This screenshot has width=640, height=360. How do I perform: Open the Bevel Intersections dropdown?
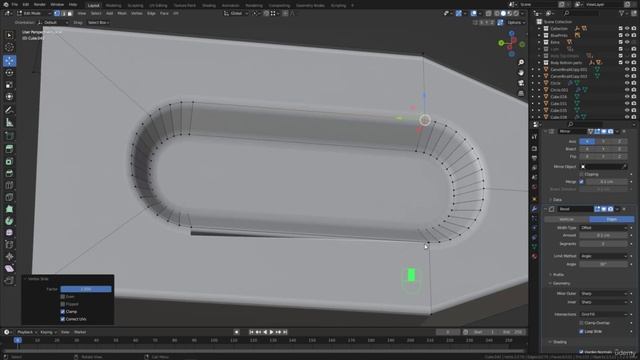pyautogui.click(x=603, y=314)
